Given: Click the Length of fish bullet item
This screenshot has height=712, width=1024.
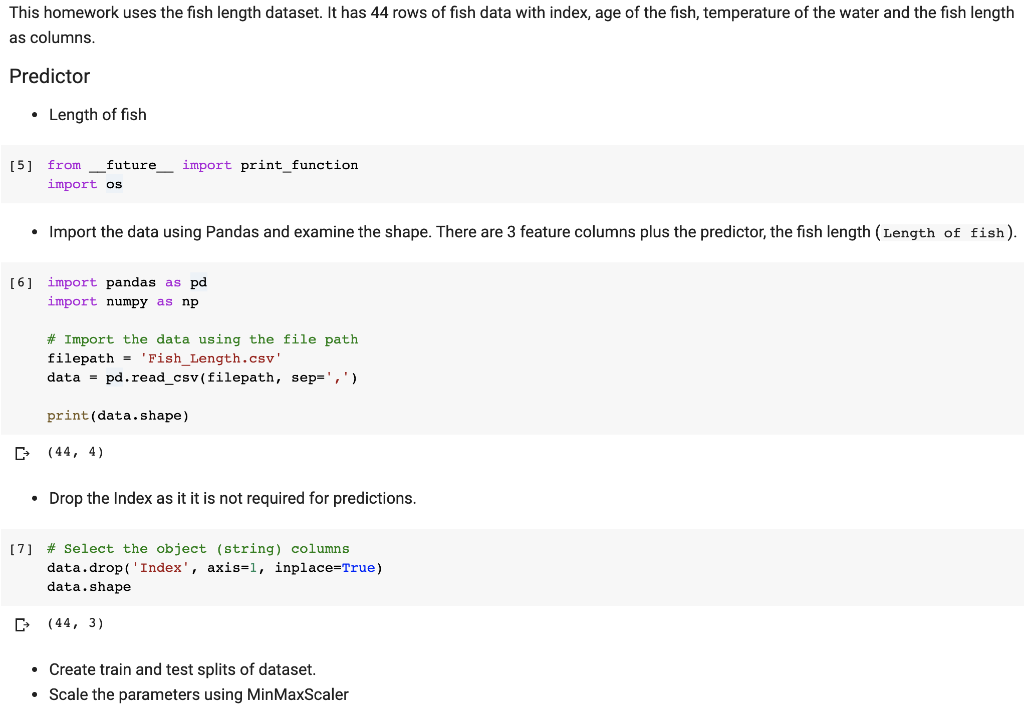Looking at the screenshot, I should (x=97, y=114).
